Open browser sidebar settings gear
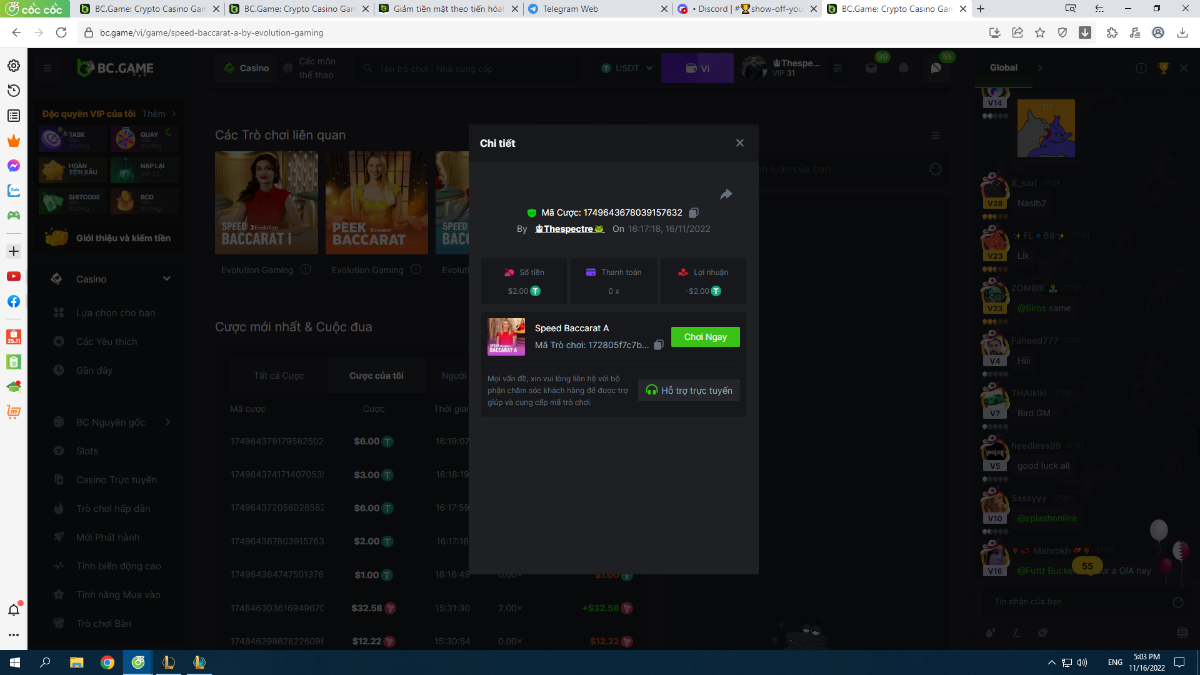Viewport: 1200px width, 675px height. [x=14, y=66]
